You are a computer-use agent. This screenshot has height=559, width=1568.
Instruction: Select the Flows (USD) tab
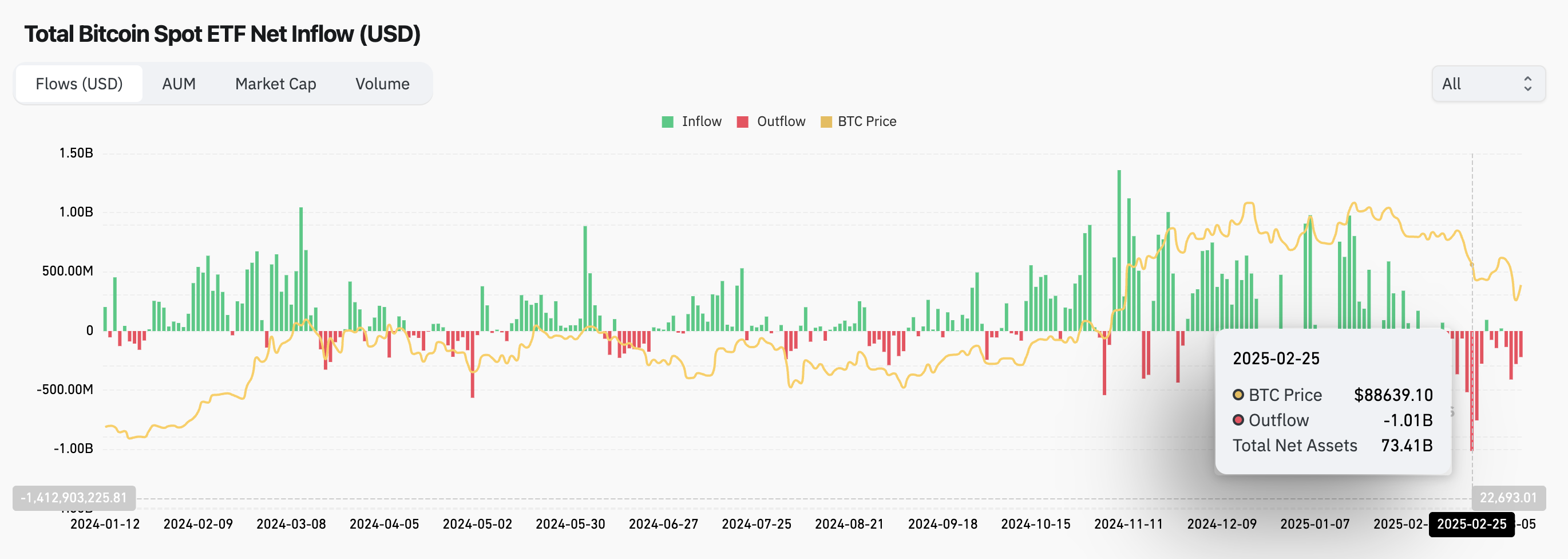click(79, 84)
